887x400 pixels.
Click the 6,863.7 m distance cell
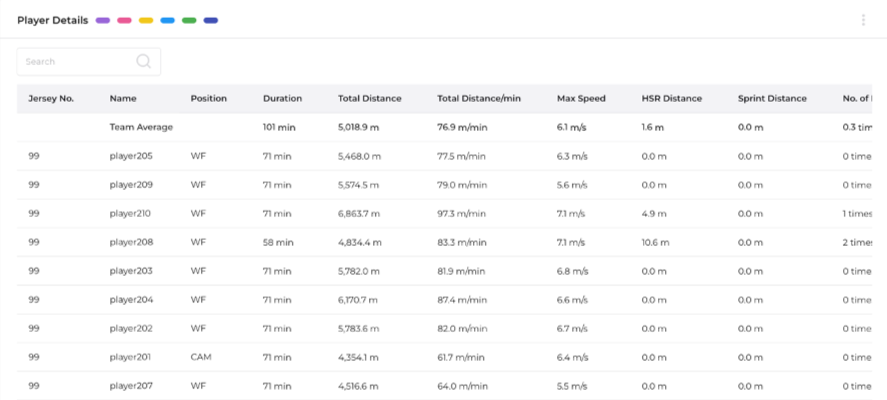coord(359,214)
